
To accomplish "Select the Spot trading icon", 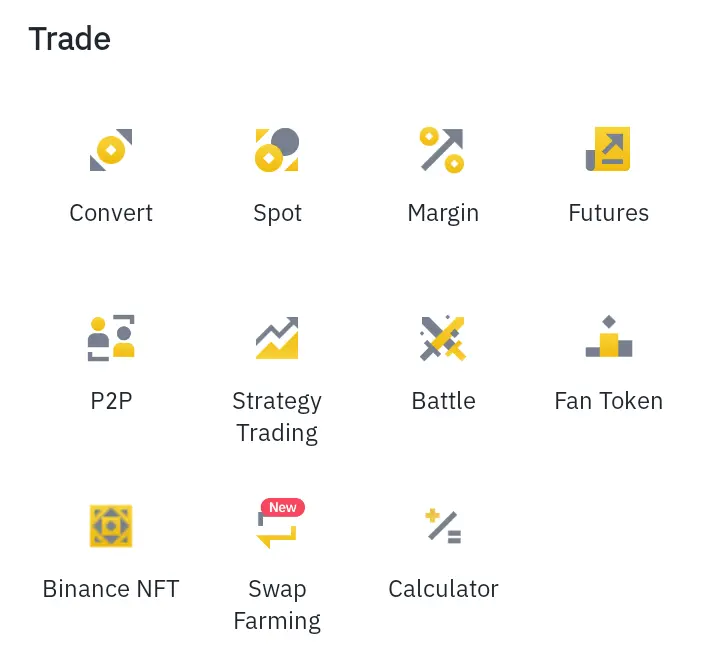I will [277, 150].
